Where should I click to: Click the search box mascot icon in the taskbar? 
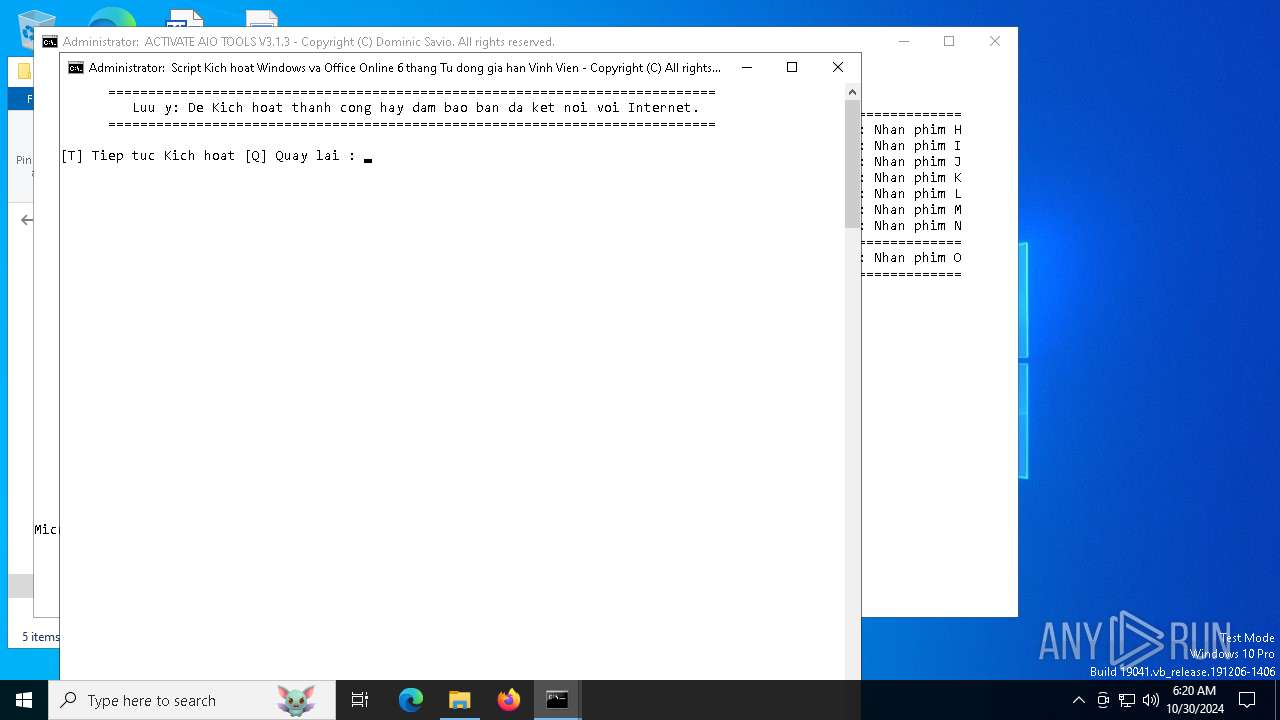[296, 700]
